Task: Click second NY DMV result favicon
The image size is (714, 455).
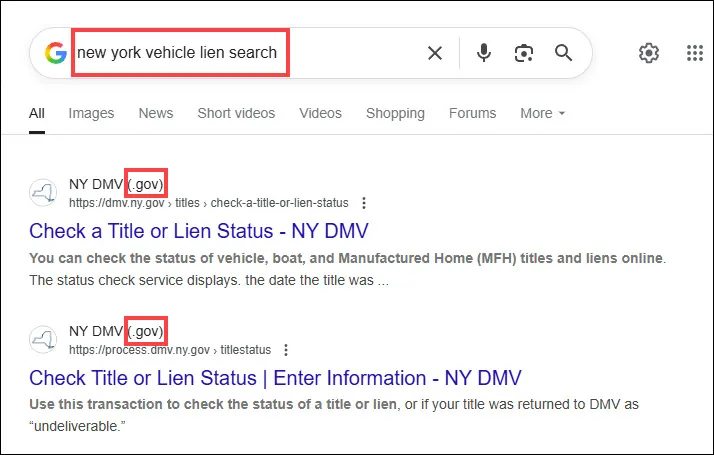Action: (43, 339)
